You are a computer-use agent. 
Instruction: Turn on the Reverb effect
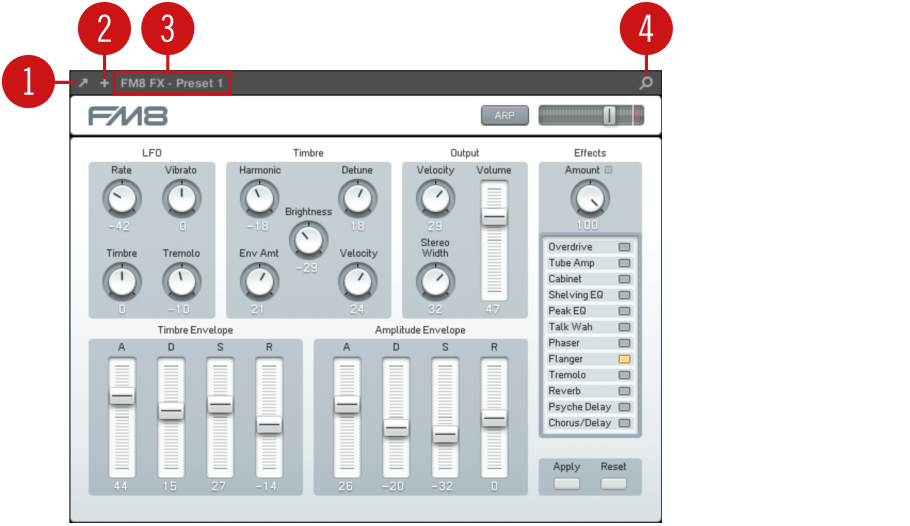(x=624, y=391)
